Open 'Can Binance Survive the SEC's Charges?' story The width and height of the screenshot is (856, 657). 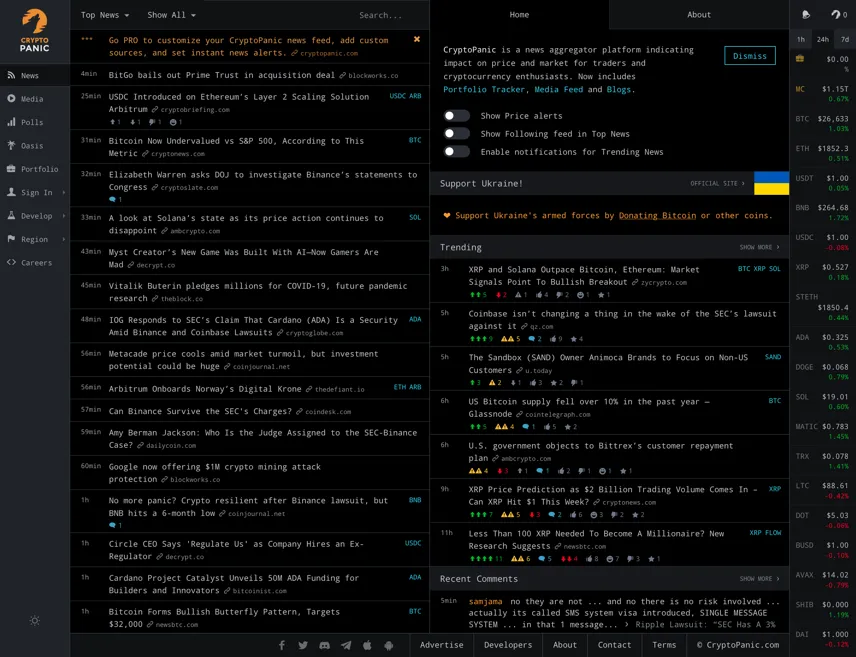[x=200, y=411]
